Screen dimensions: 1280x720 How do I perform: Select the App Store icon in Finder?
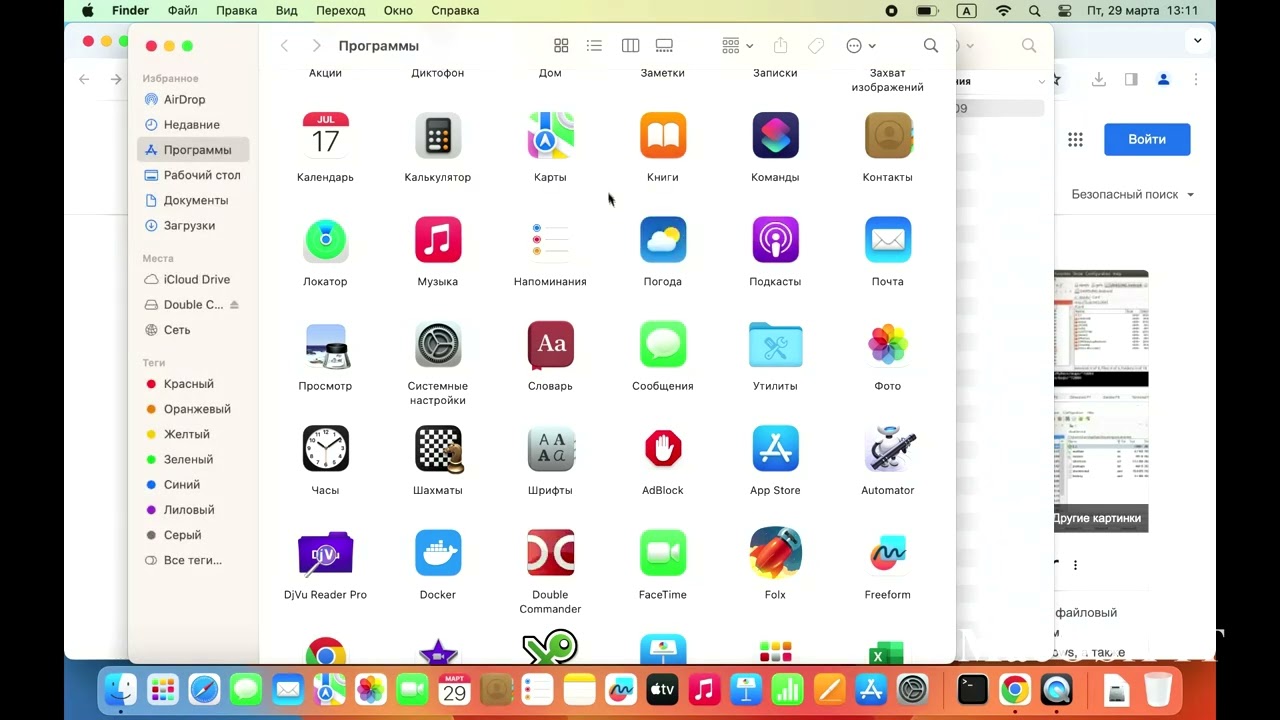pyautogui.click(x=775, y=448)
